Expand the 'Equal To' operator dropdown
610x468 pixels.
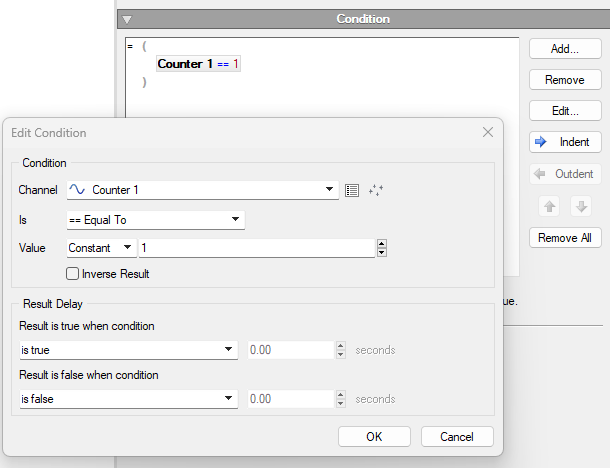tap(155, 220)
